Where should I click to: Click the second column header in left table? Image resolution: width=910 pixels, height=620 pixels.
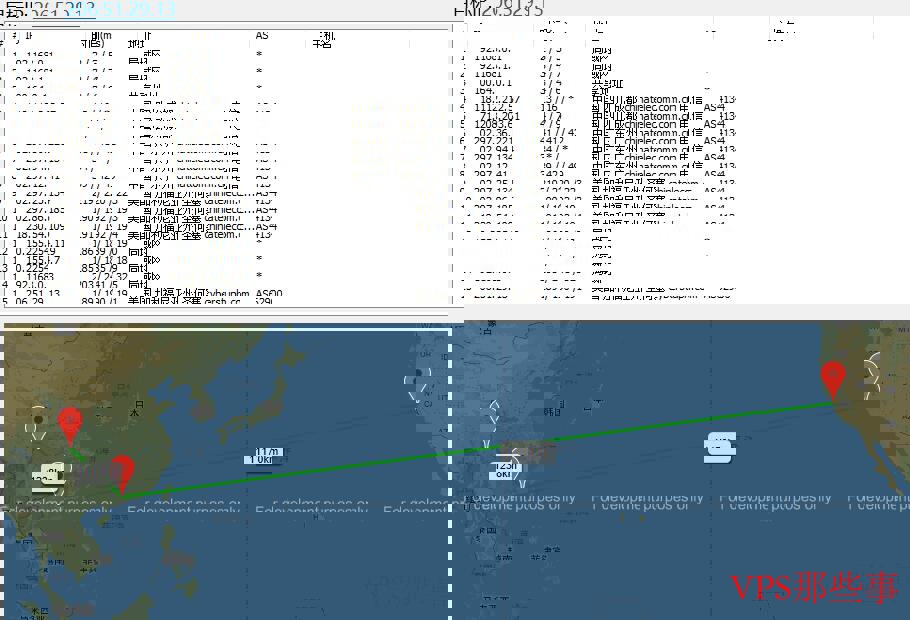pyautogui.click(x=92, y=40)
